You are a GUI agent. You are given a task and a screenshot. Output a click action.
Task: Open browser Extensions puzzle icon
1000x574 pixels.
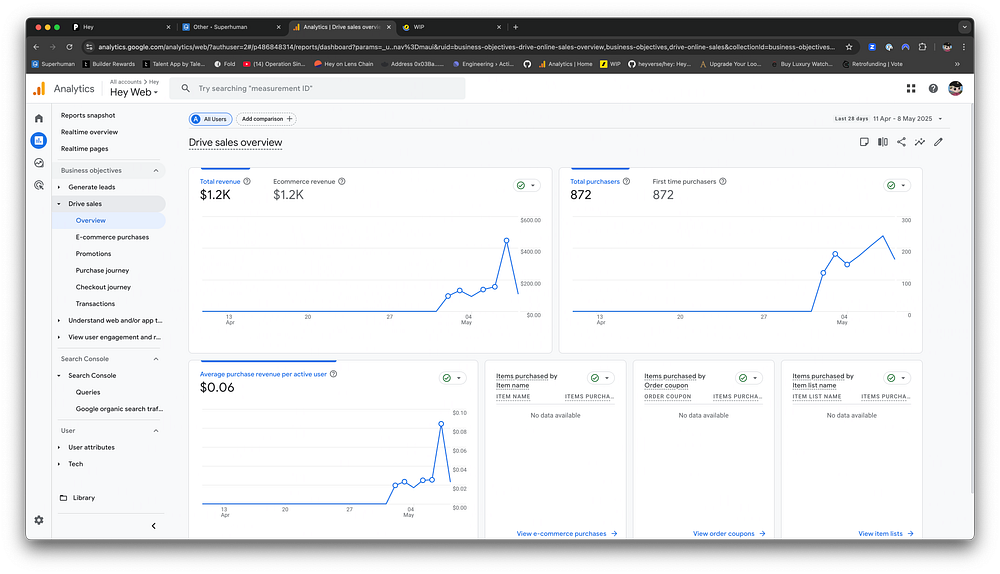[x=922, y=47]
